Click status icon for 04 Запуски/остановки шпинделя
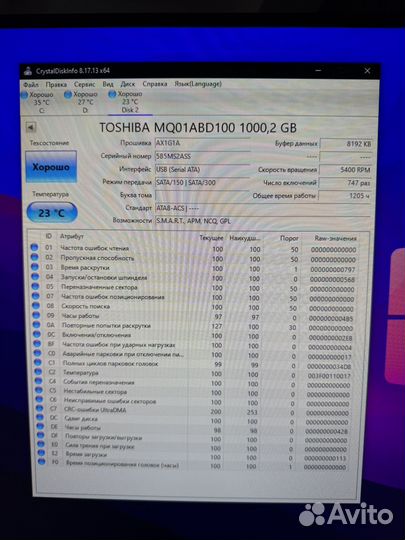Screen dimensions: 405x540 (x=35, y=276)
